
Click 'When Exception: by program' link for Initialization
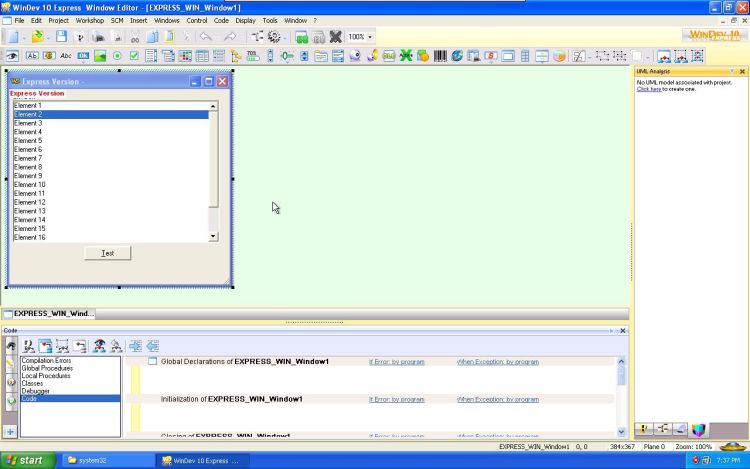(x=497, y=399)
